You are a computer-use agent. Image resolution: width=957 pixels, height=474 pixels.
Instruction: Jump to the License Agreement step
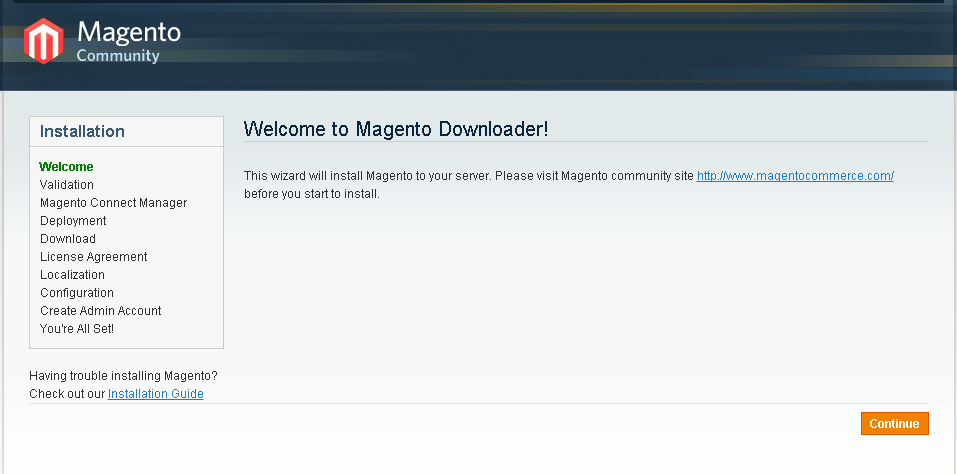[93, 257]
